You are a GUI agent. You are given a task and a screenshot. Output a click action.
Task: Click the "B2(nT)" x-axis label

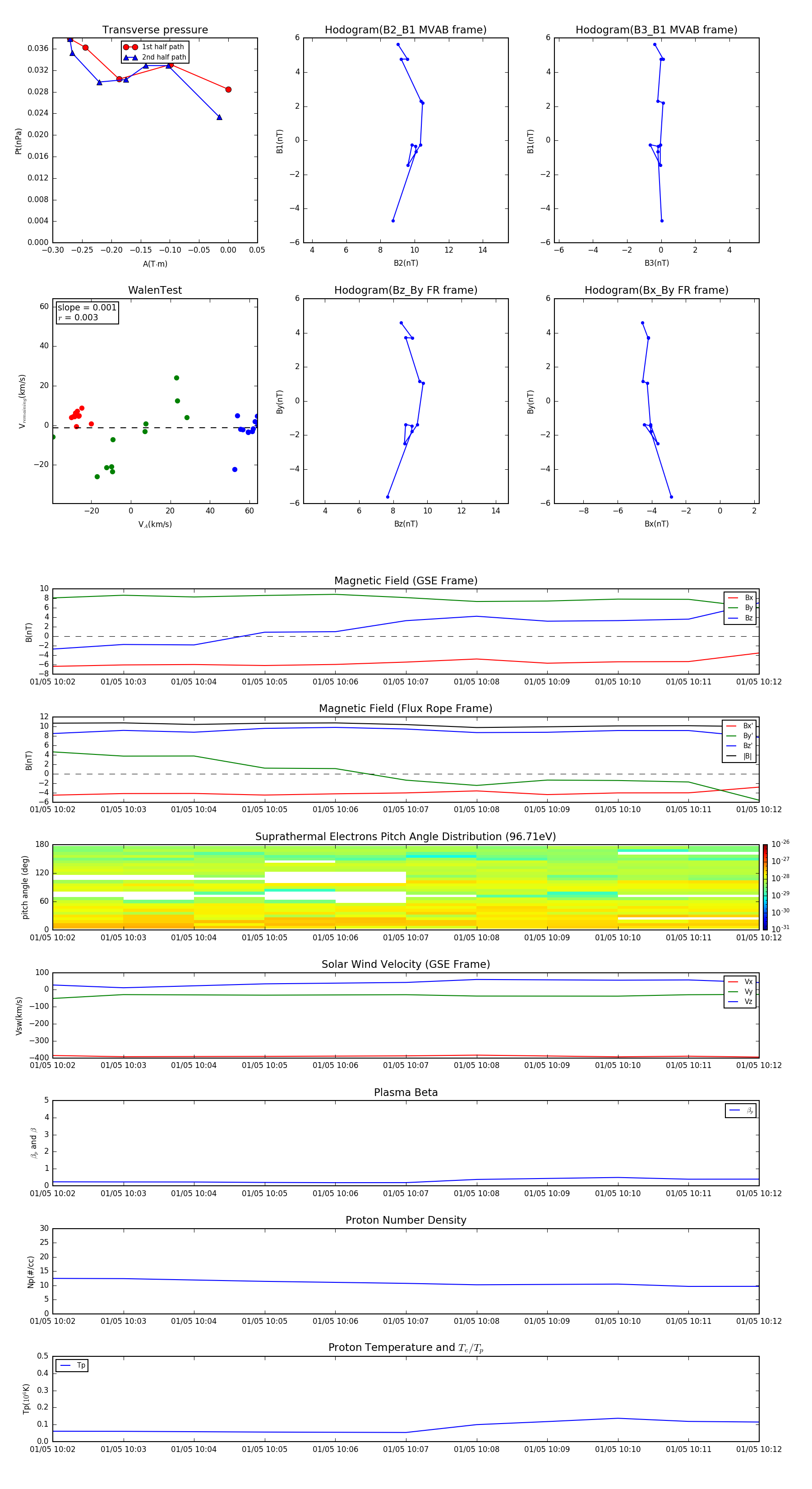[x=406, y=263]
